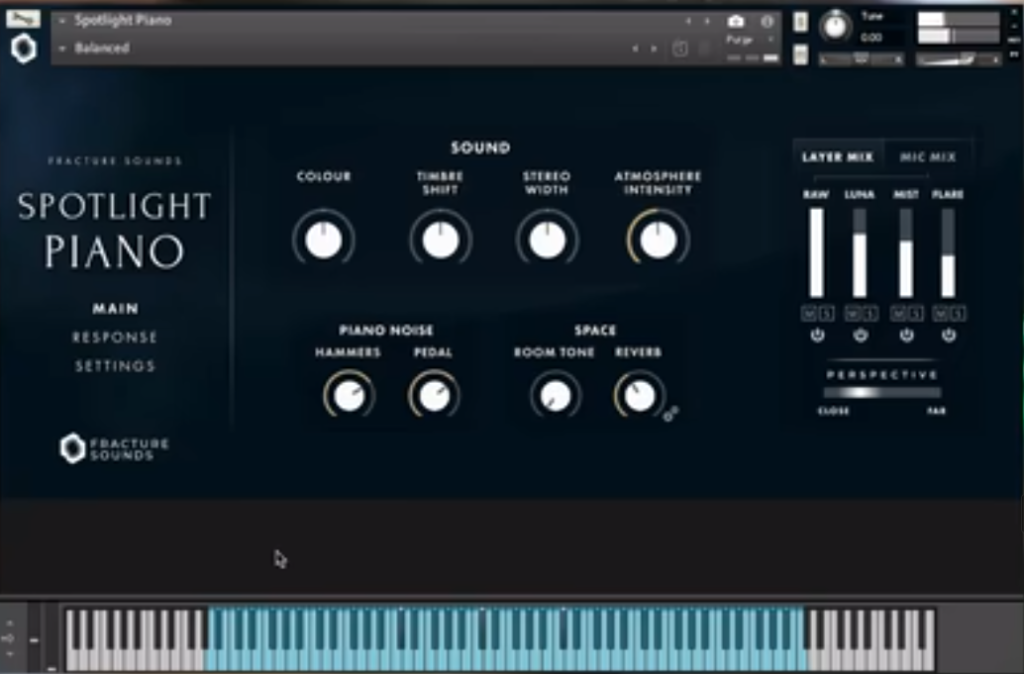Click the Fracture Sounds logo at bottom left
The height and width of the screenshot is (674, 1024).
[114, 449]
